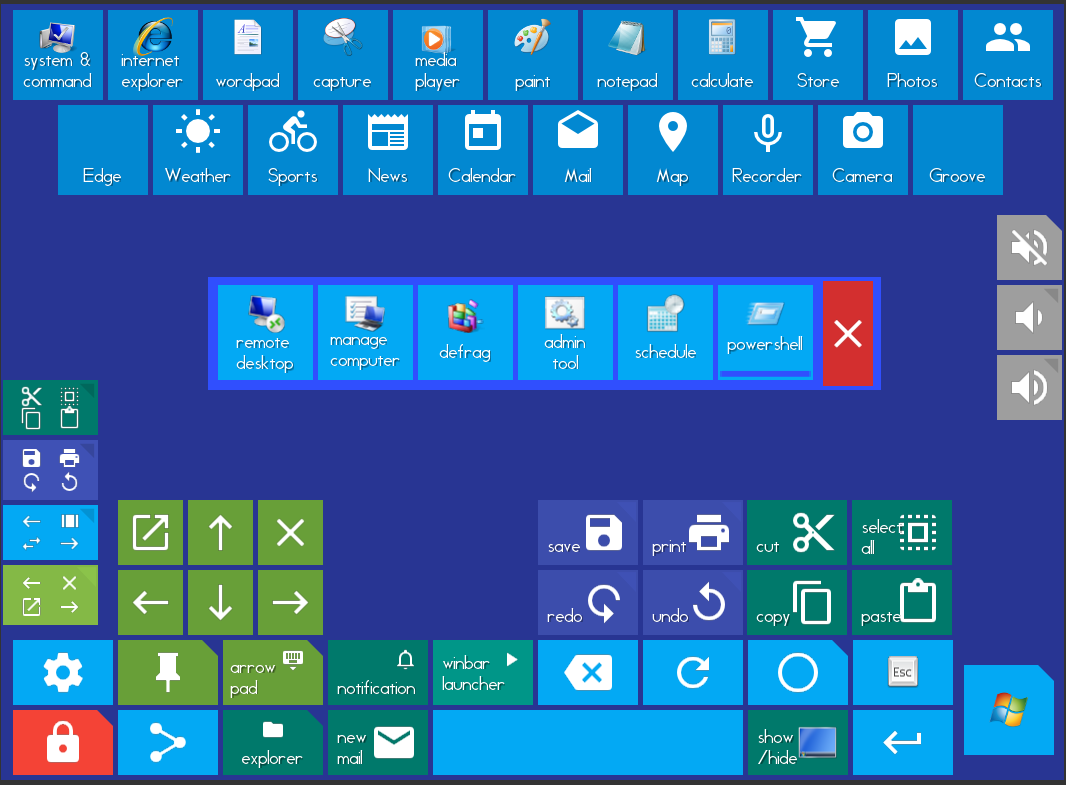Open the notepad tile
This screenshot has height=785, width=1066.
click(x=627, y=55)
